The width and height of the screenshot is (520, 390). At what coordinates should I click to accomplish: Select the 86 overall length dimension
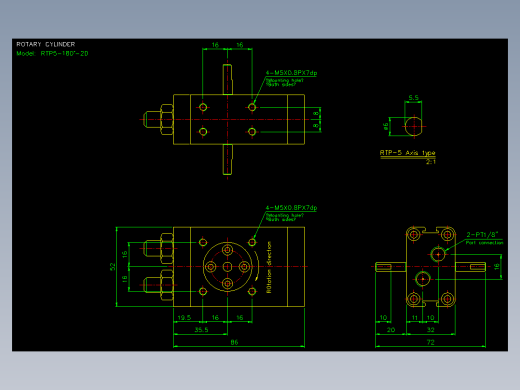pyautogui.click(x=234, y=342)
